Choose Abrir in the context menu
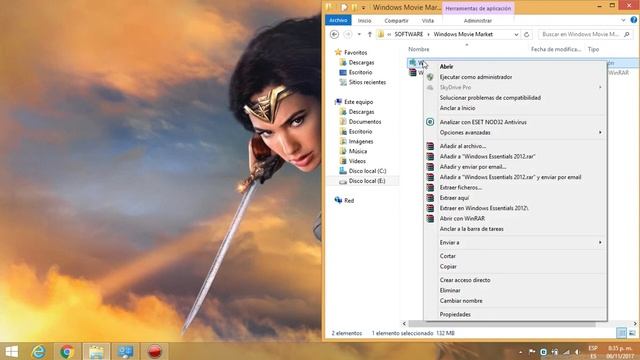This screenshot has height=360, width=640. point(515,67)
